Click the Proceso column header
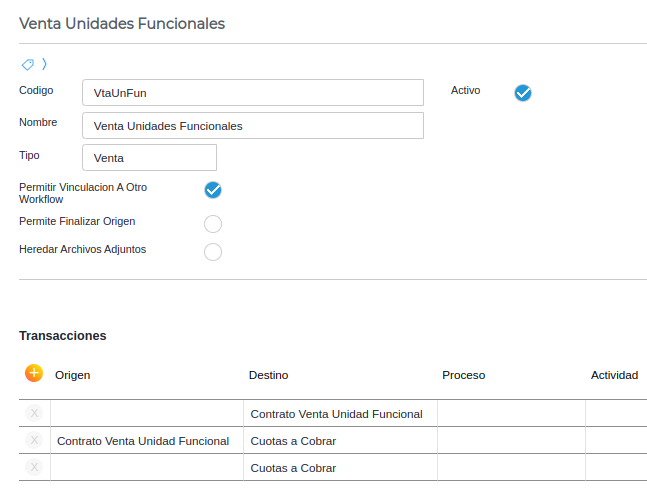 coord(463,375)
